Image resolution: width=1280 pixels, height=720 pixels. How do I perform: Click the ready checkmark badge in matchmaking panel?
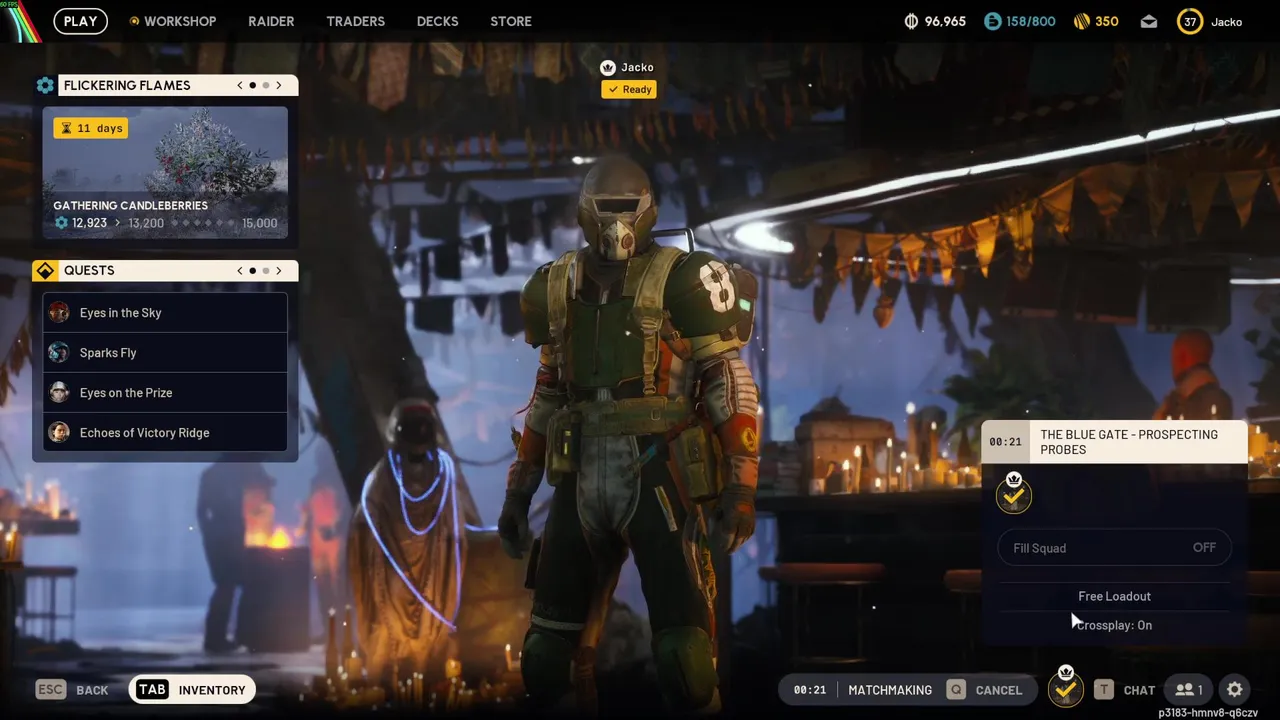1014,494
